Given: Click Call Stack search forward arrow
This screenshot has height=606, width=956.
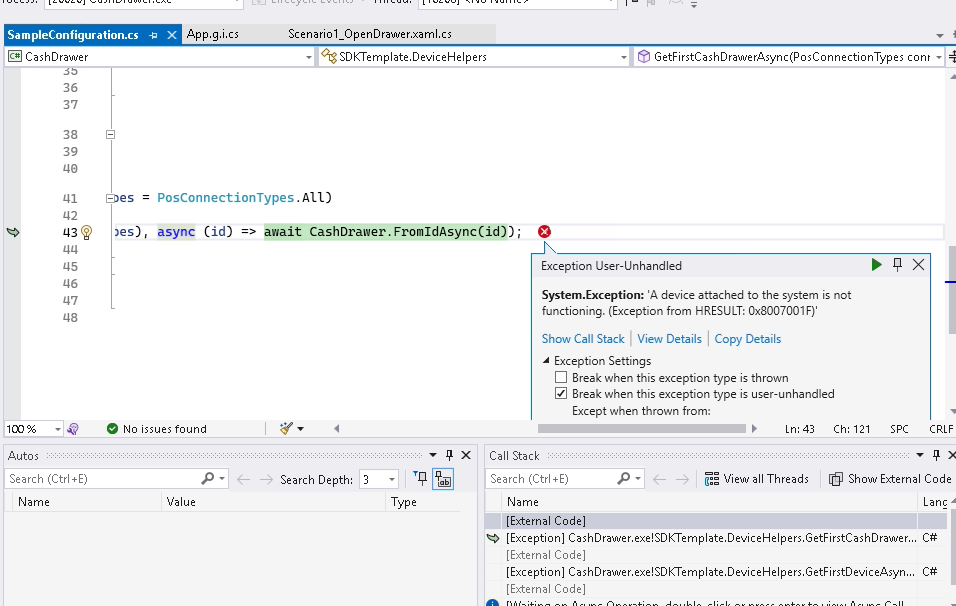Looking at the screenshot, I should (682, 480).
